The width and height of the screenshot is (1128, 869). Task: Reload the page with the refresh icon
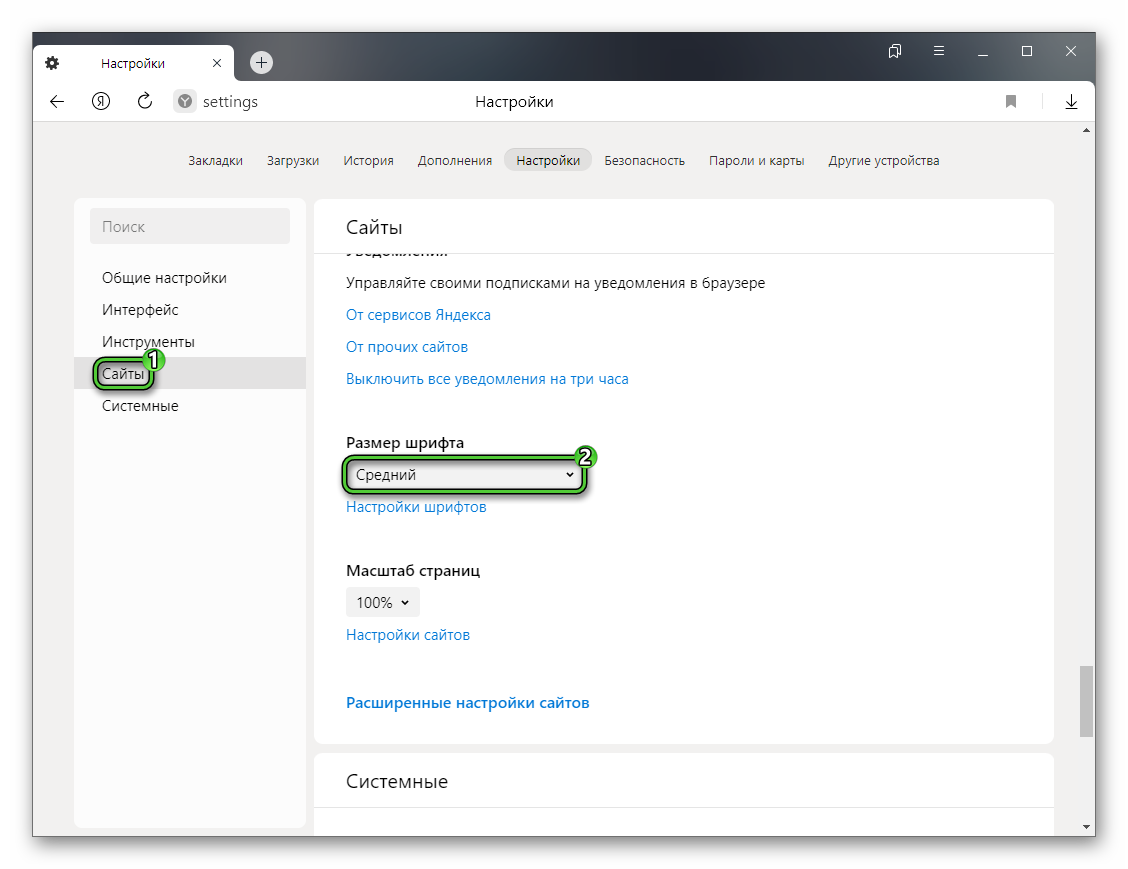tap(144, 101)
